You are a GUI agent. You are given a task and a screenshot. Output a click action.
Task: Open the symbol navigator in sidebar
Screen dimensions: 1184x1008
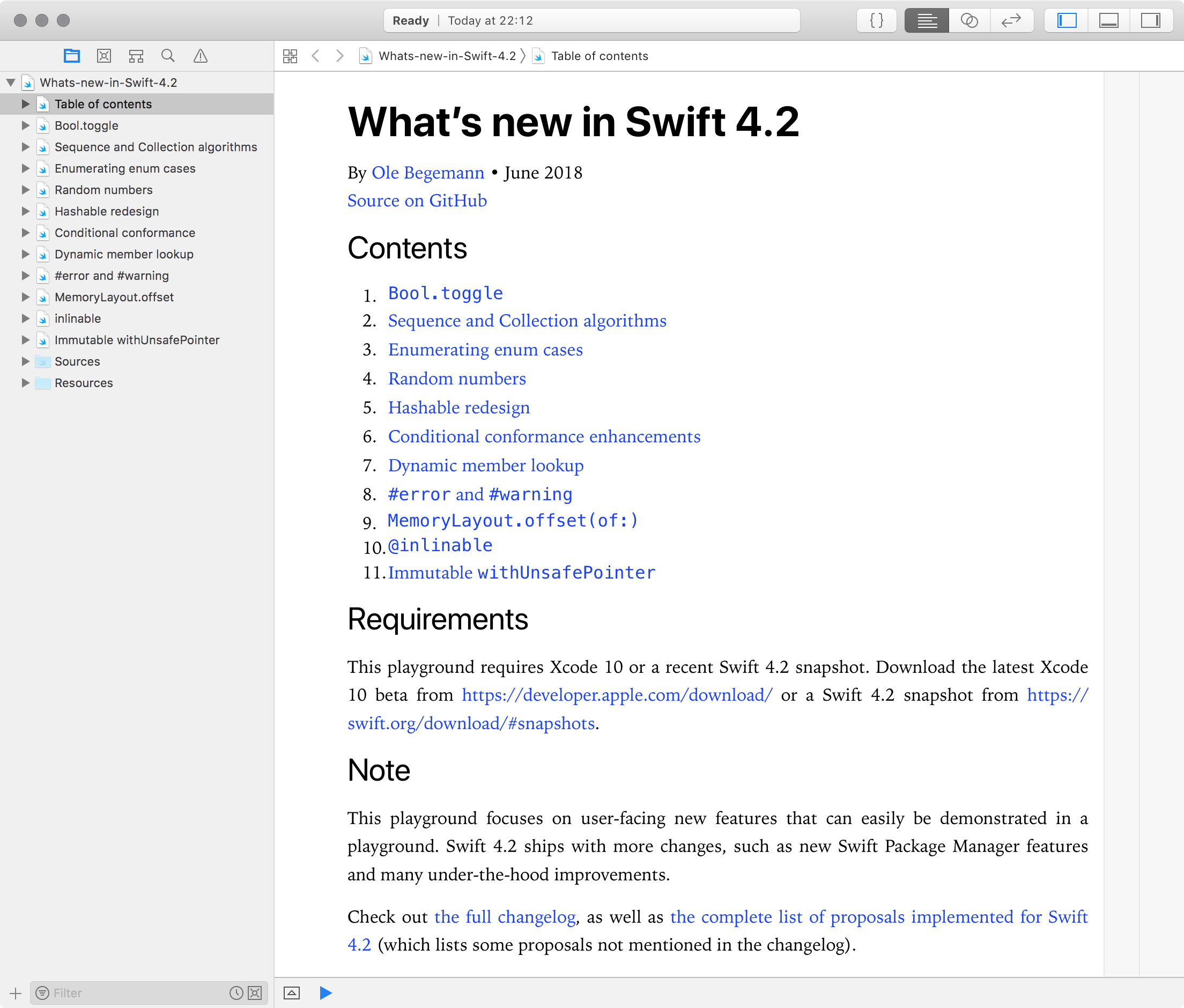[136, 55]
